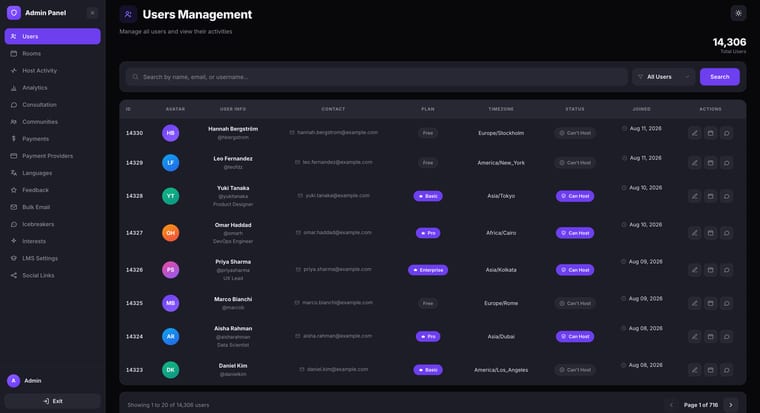Open Analytics from the sidebar
The image size is (760, 413).
pyautogui.click(x=52, y=88)
